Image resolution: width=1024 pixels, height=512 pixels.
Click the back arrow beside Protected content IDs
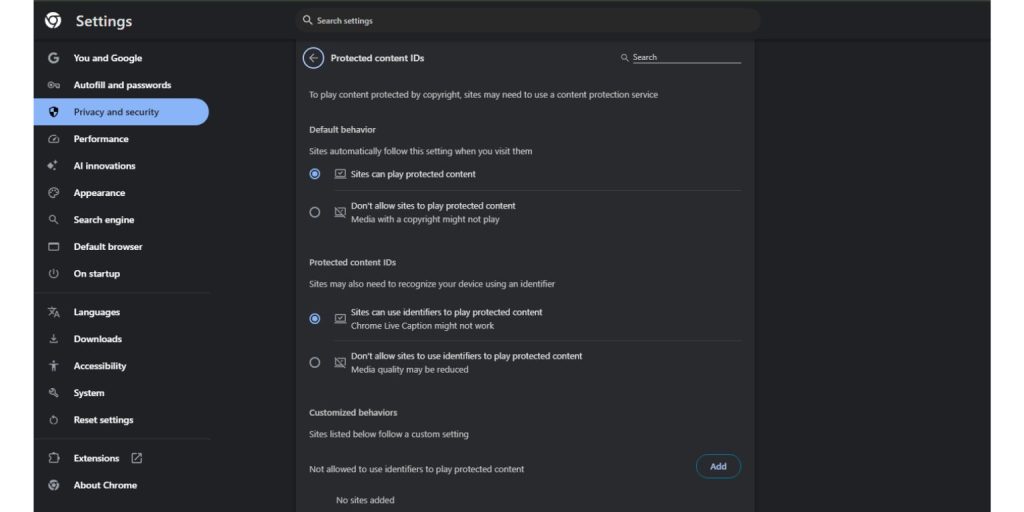point(313,58)
